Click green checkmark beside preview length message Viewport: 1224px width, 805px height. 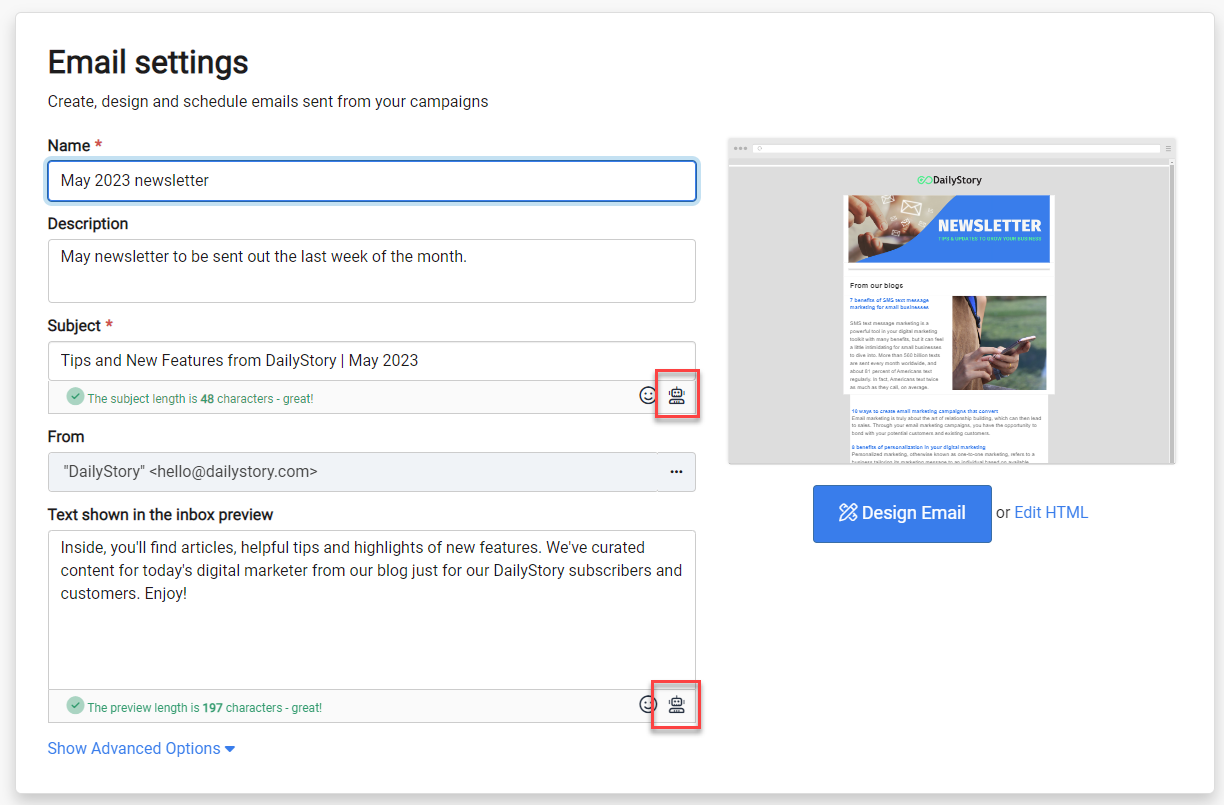(x=75, y=706)
